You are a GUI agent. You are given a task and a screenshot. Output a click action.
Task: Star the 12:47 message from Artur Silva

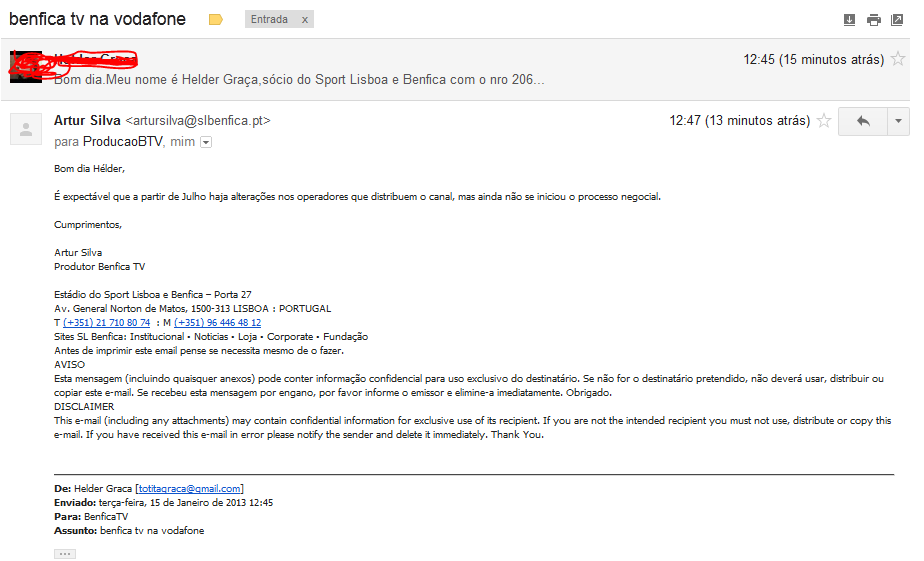824,121
